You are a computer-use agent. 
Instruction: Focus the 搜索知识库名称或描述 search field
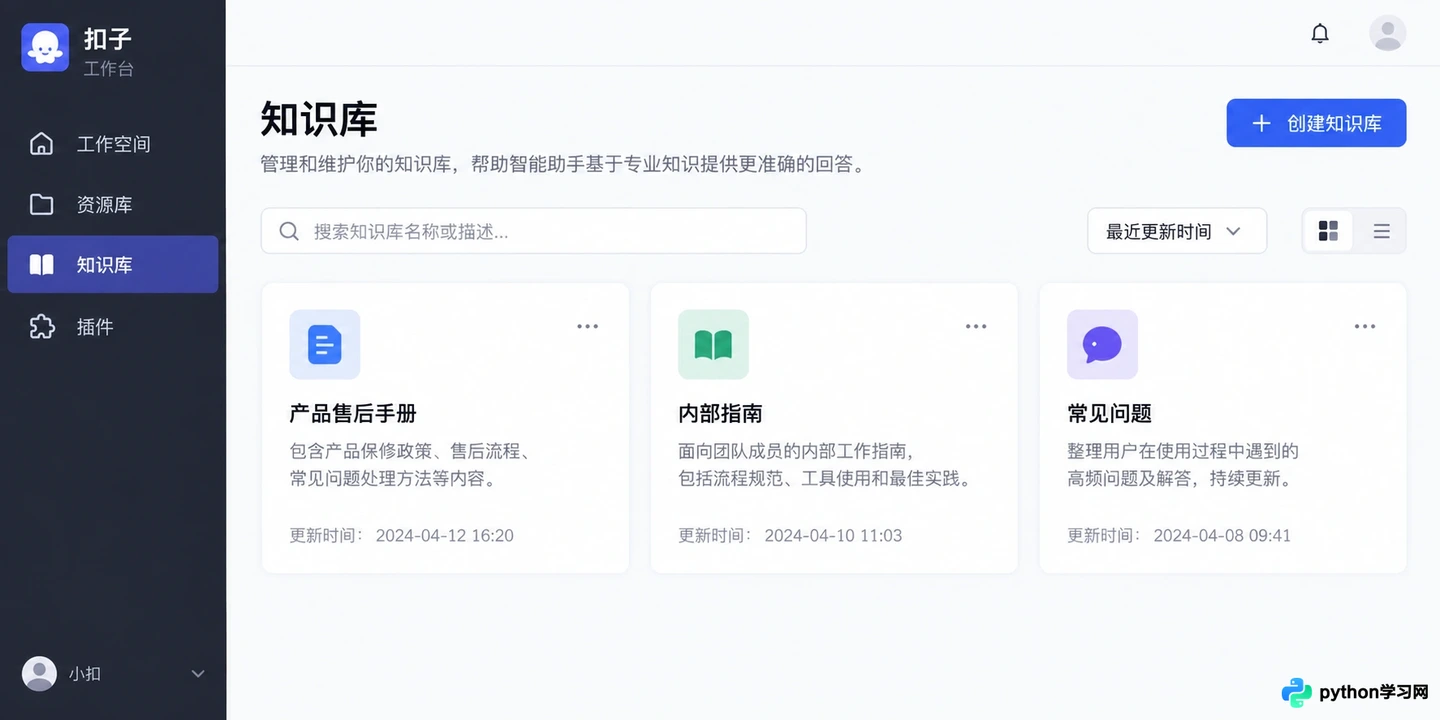tap(533, 231)
